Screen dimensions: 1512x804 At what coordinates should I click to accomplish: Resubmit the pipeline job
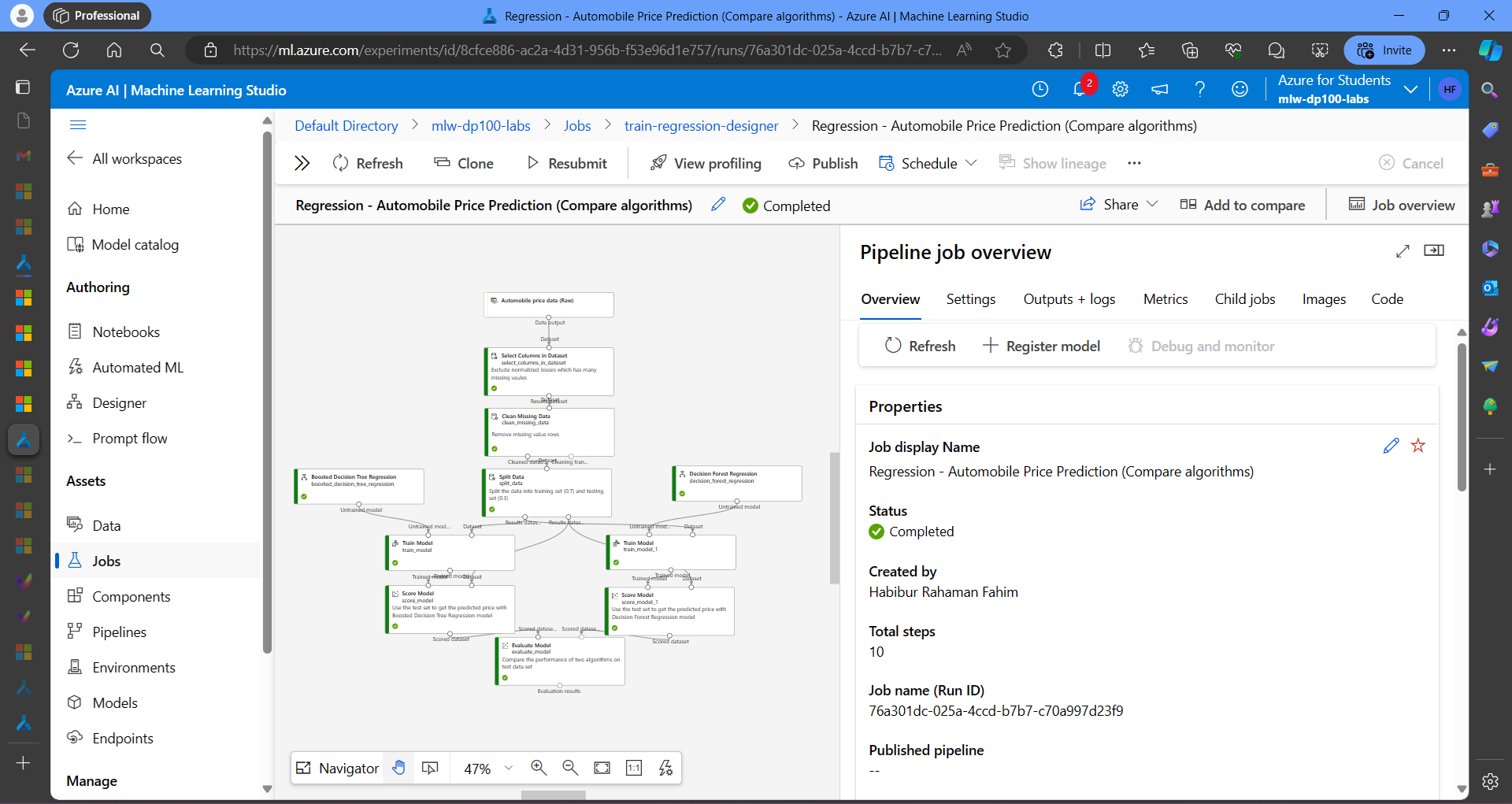pos(567,163)
